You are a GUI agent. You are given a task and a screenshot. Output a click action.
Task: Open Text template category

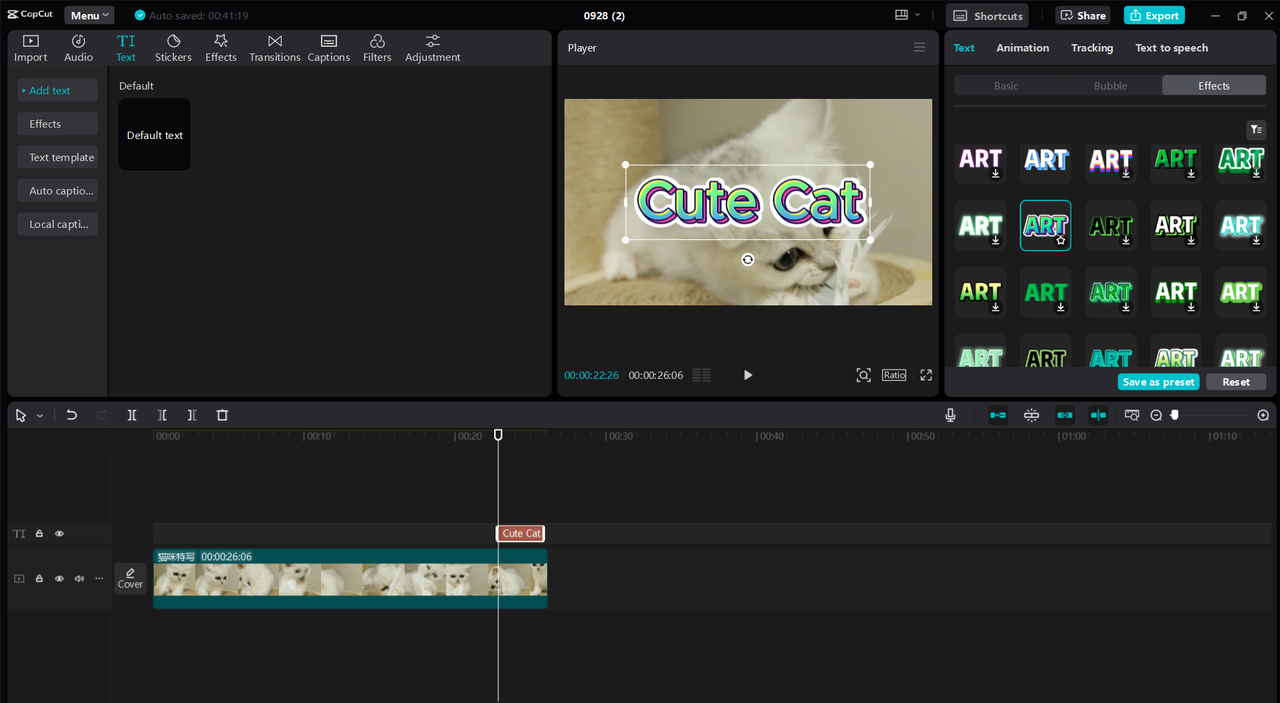tap(57, 157)
